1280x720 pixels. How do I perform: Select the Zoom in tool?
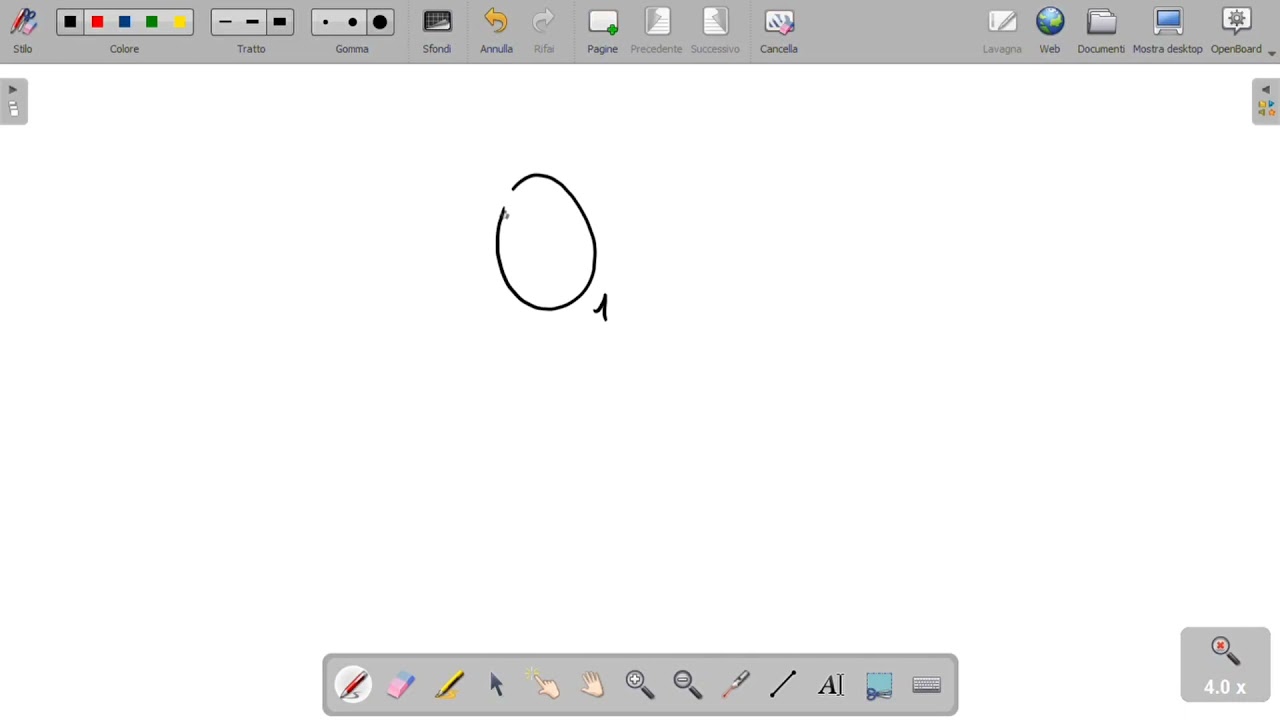(640, 685)
